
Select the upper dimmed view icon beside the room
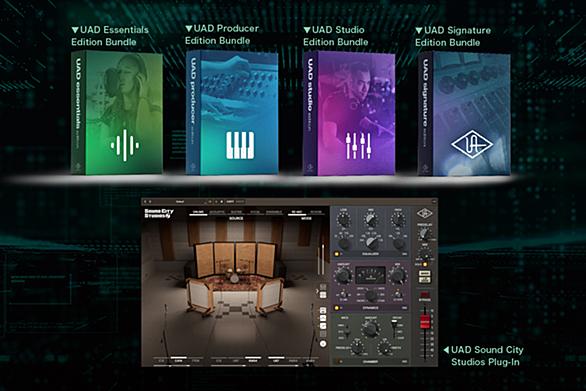coord(323,287)
